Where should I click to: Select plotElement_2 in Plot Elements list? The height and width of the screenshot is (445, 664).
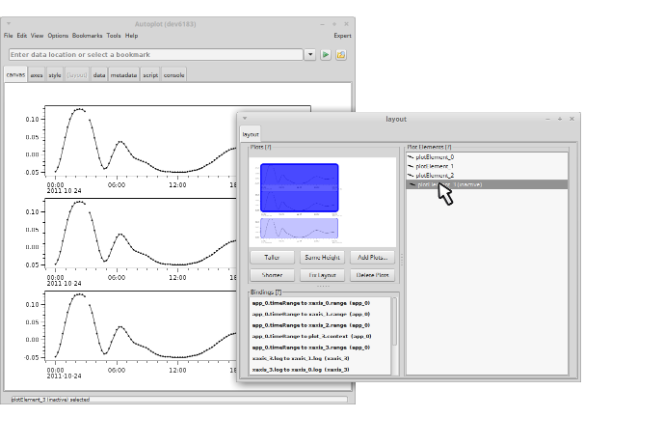click(x=487, y=175)
